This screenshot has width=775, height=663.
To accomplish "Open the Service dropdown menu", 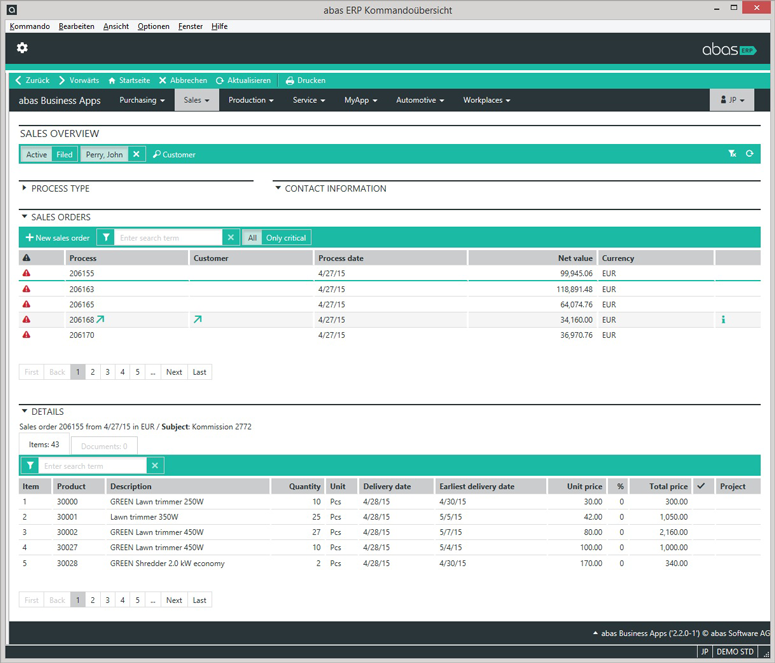I will pos(309,100).
